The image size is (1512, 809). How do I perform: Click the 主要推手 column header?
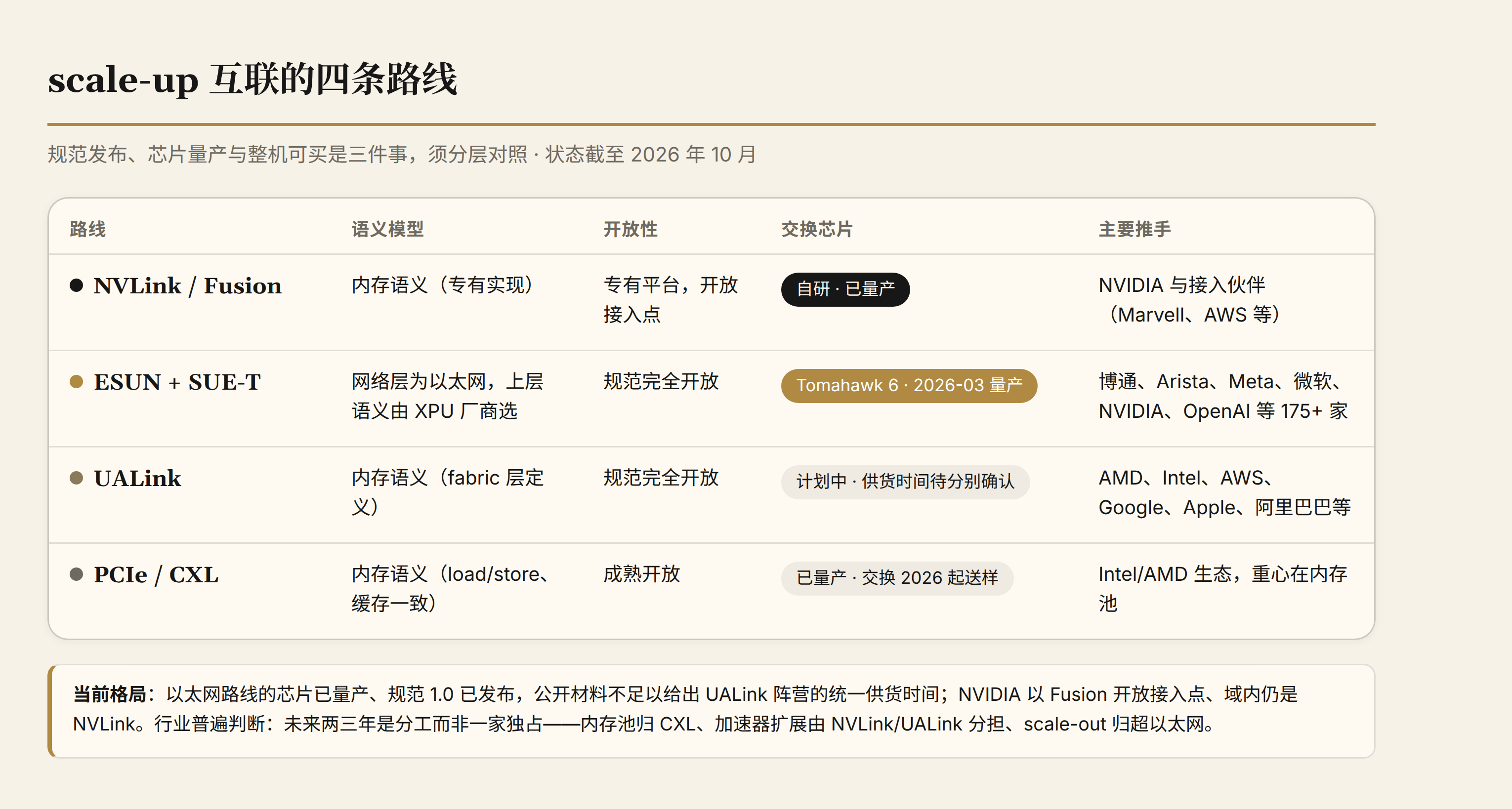coord(1134,229)
